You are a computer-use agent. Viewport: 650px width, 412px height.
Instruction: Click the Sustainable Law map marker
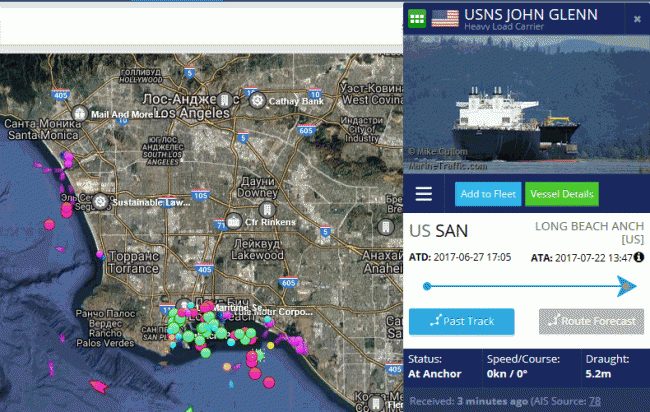coord(100,201)
